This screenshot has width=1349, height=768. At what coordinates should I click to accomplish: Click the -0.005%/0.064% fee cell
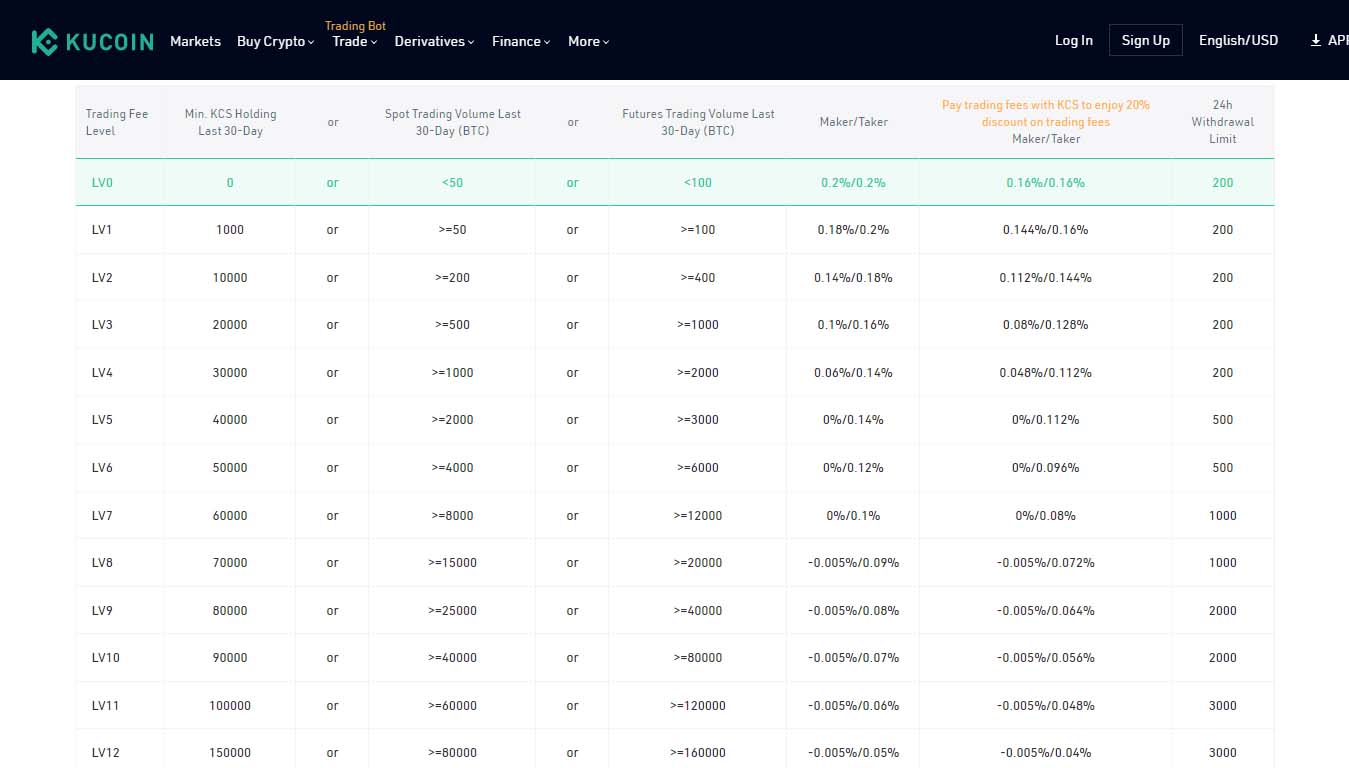pyautogui.click(x=1045, y=611)
